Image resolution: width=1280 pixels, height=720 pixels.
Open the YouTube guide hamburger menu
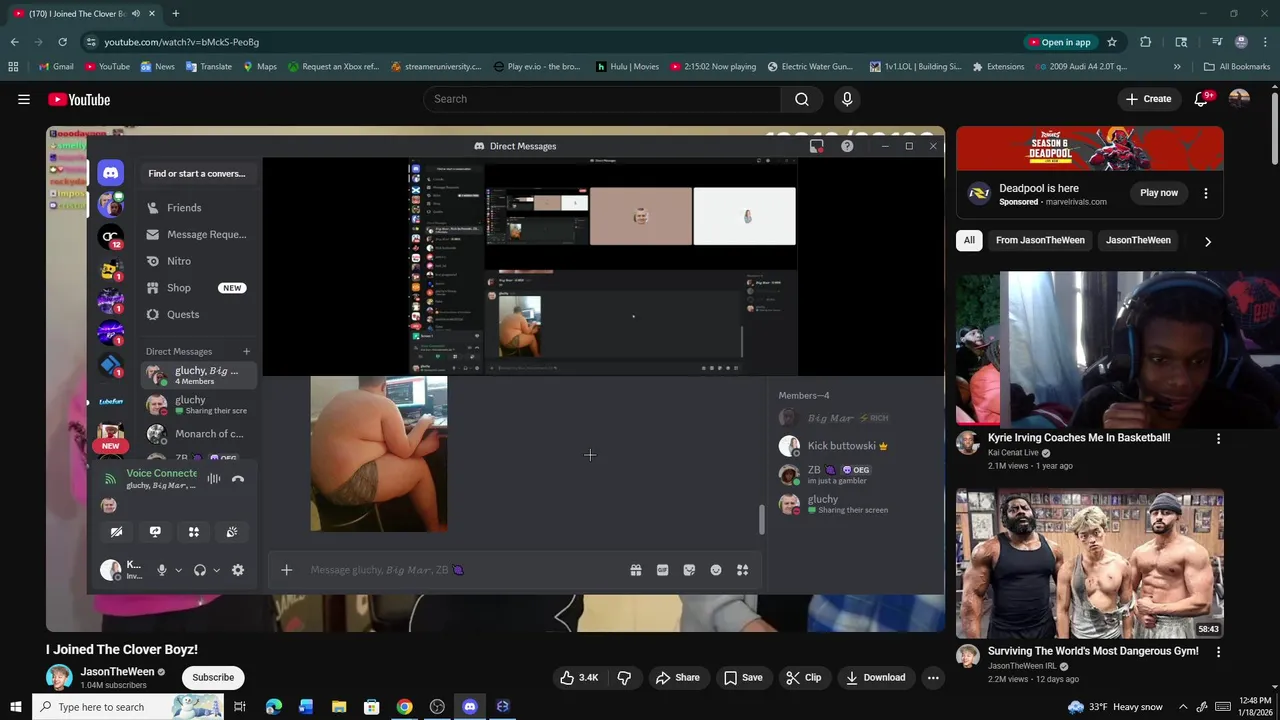point(24,99)
